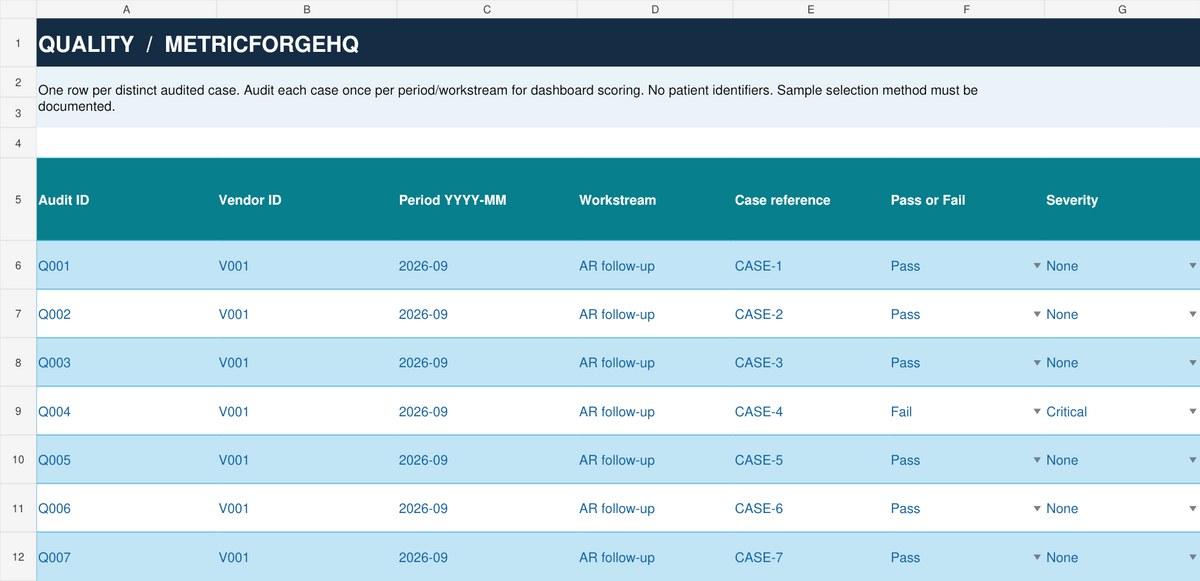Open Severity dropdown arrow for Q003
Image resolution: width=1200 pixels, height=581 pixels.
pyautogui.click(x=1192, y=363)
